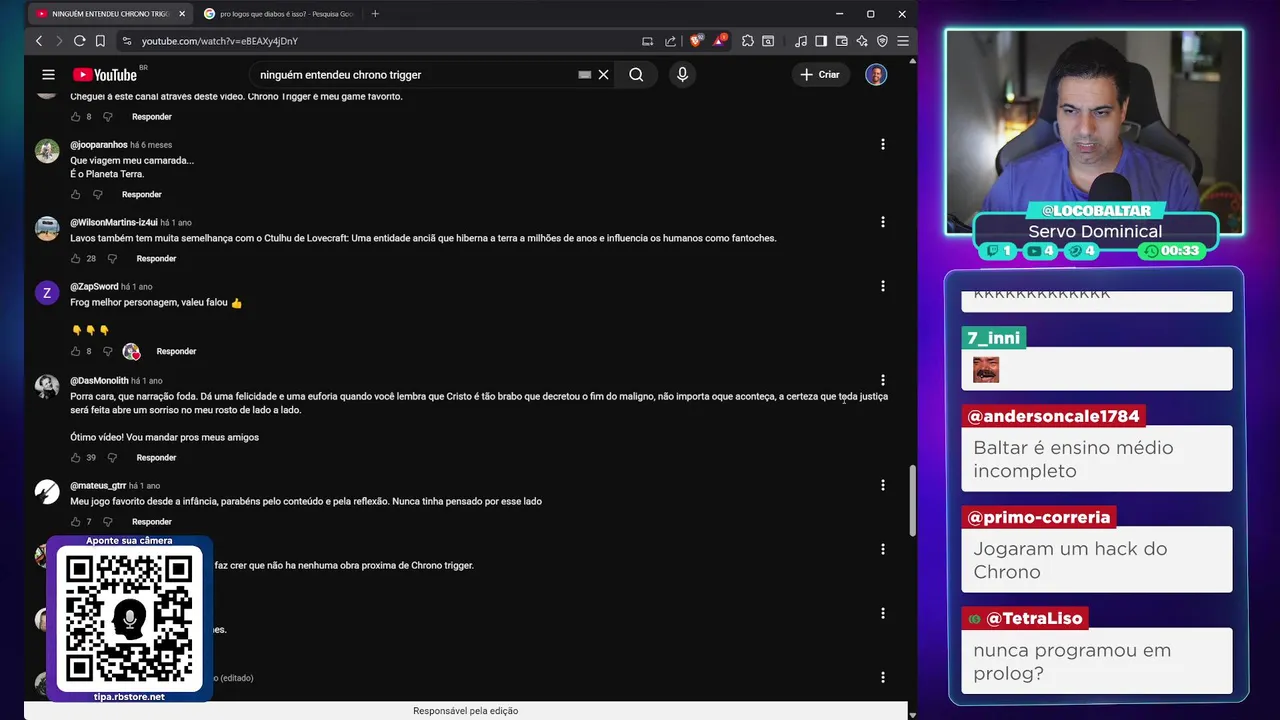Like the @joaoparanhos comment
1280x720 pixels.
tap(75, 194)
